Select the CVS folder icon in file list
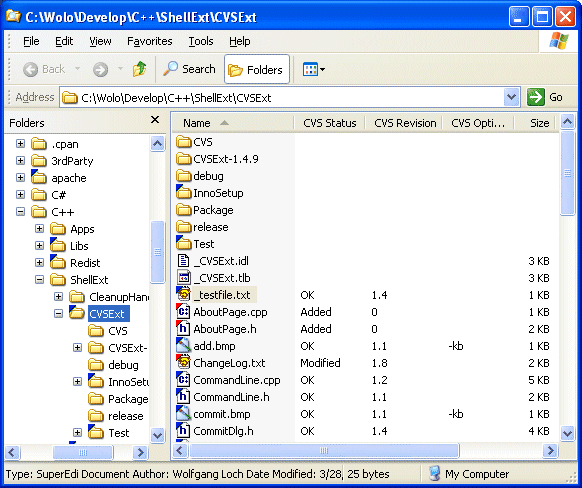Viewport: 582px width, 488px height. click(183, 141)
